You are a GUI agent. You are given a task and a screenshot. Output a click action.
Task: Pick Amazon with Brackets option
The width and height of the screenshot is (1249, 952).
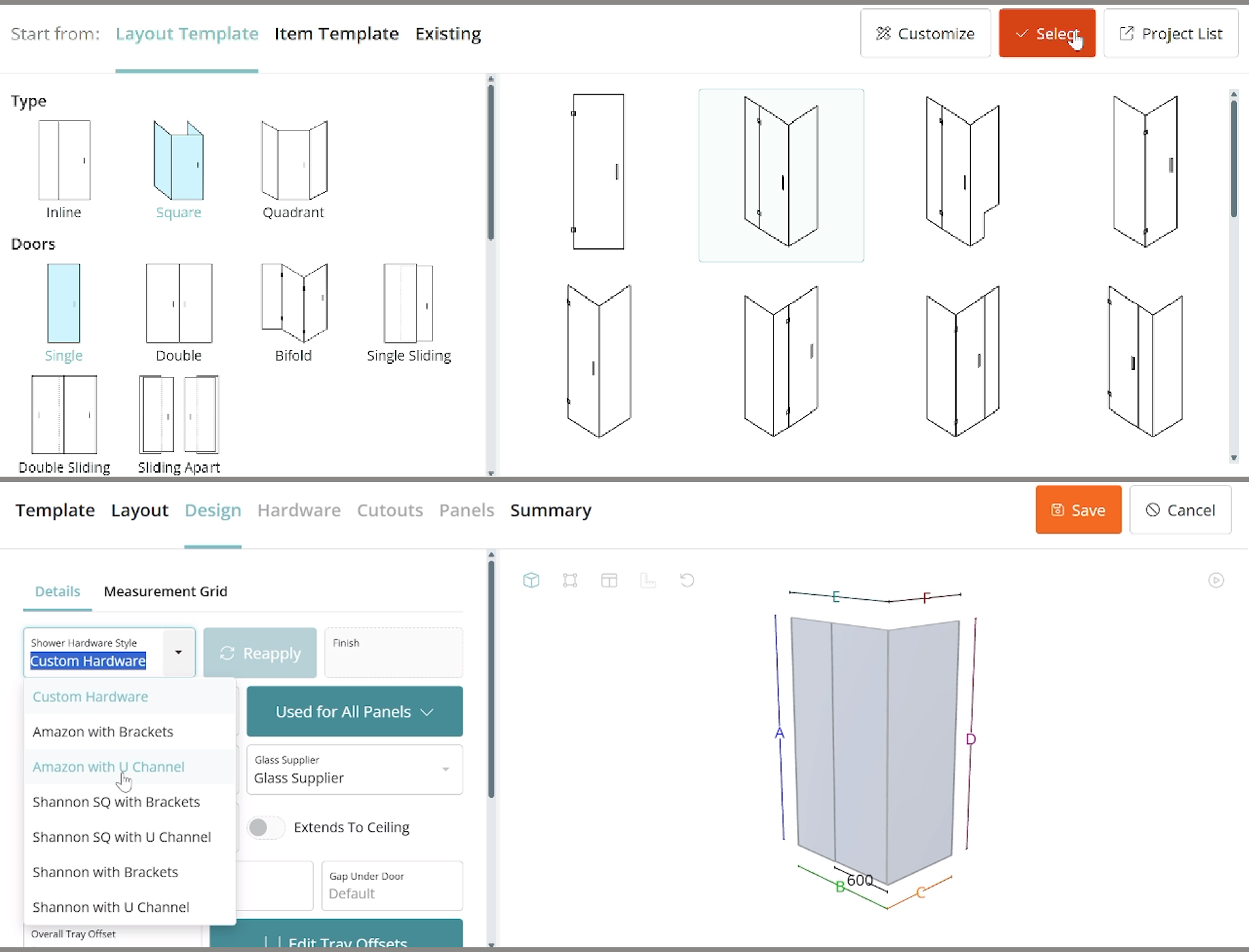130,732
